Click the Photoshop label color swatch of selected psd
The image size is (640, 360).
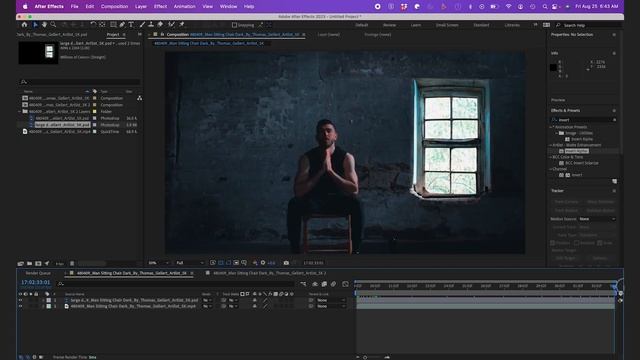[x=95, y=125]
